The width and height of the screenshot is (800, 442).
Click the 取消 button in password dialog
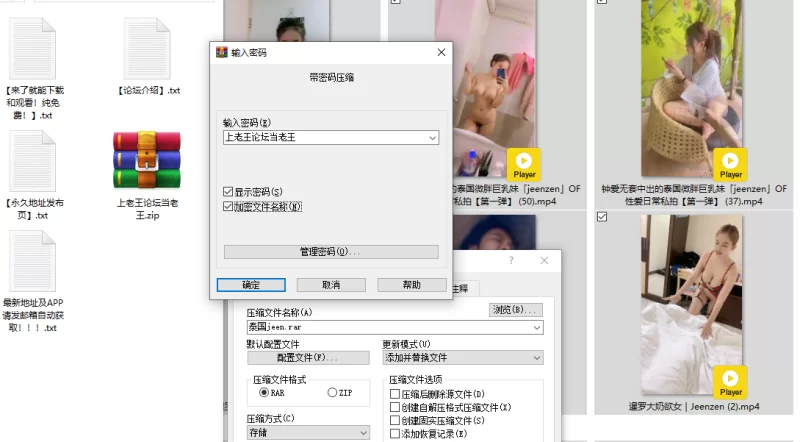tap(331, 285)
